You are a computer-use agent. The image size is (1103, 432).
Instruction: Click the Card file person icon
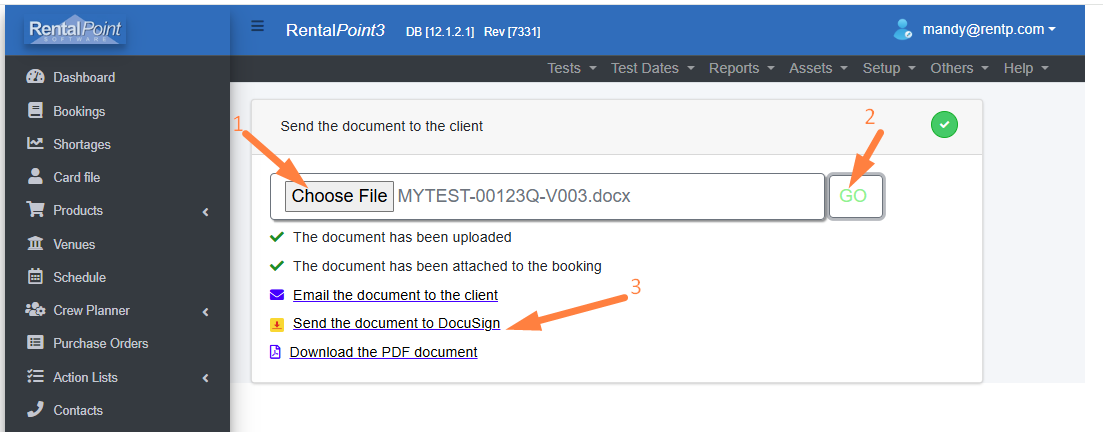click(x=35, y=177)
